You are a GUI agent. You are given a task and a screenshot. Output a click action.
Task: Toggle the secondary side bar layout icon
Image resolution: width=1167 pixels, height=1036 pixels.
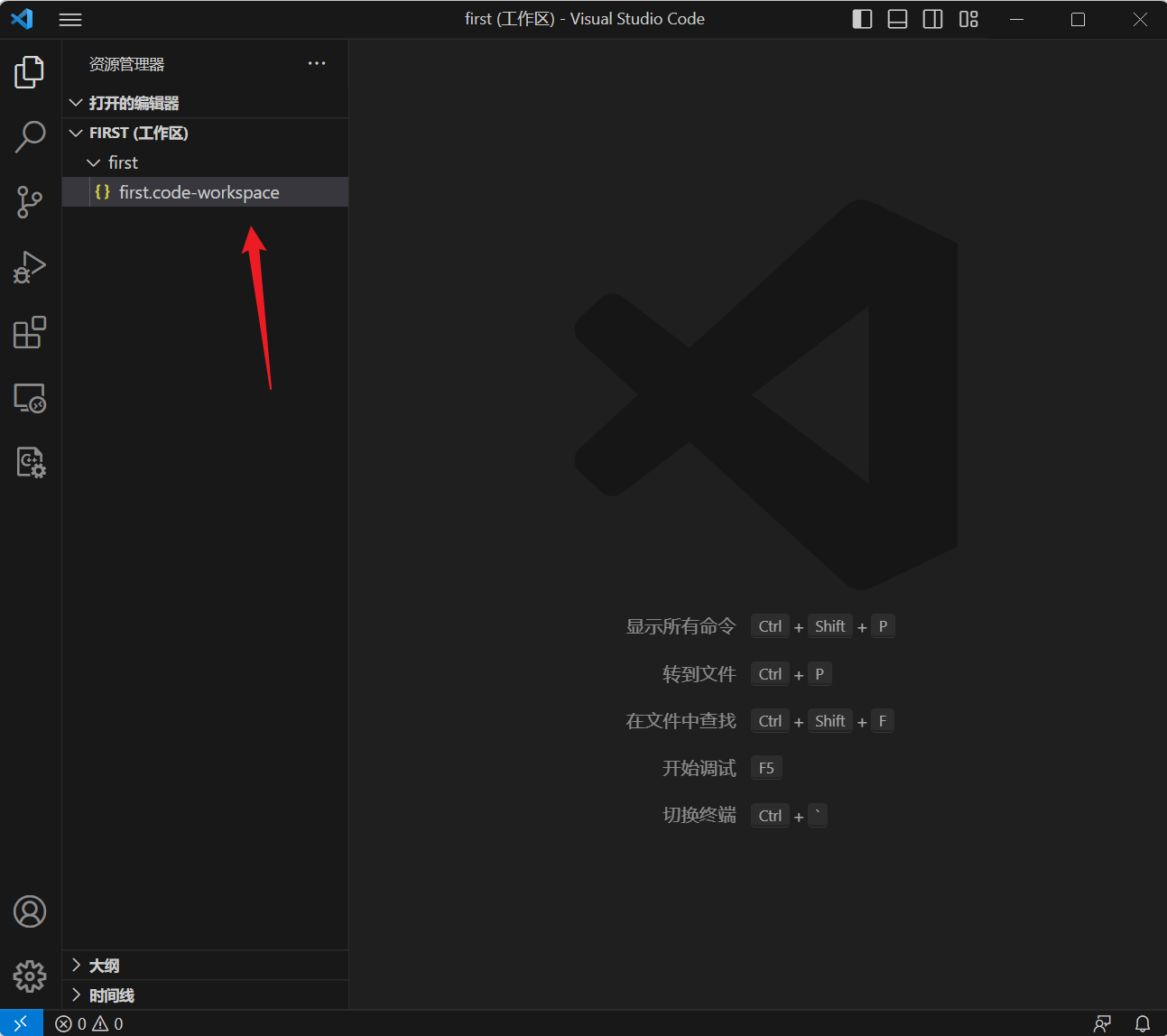pyautogui.click(x=933, y=19)
